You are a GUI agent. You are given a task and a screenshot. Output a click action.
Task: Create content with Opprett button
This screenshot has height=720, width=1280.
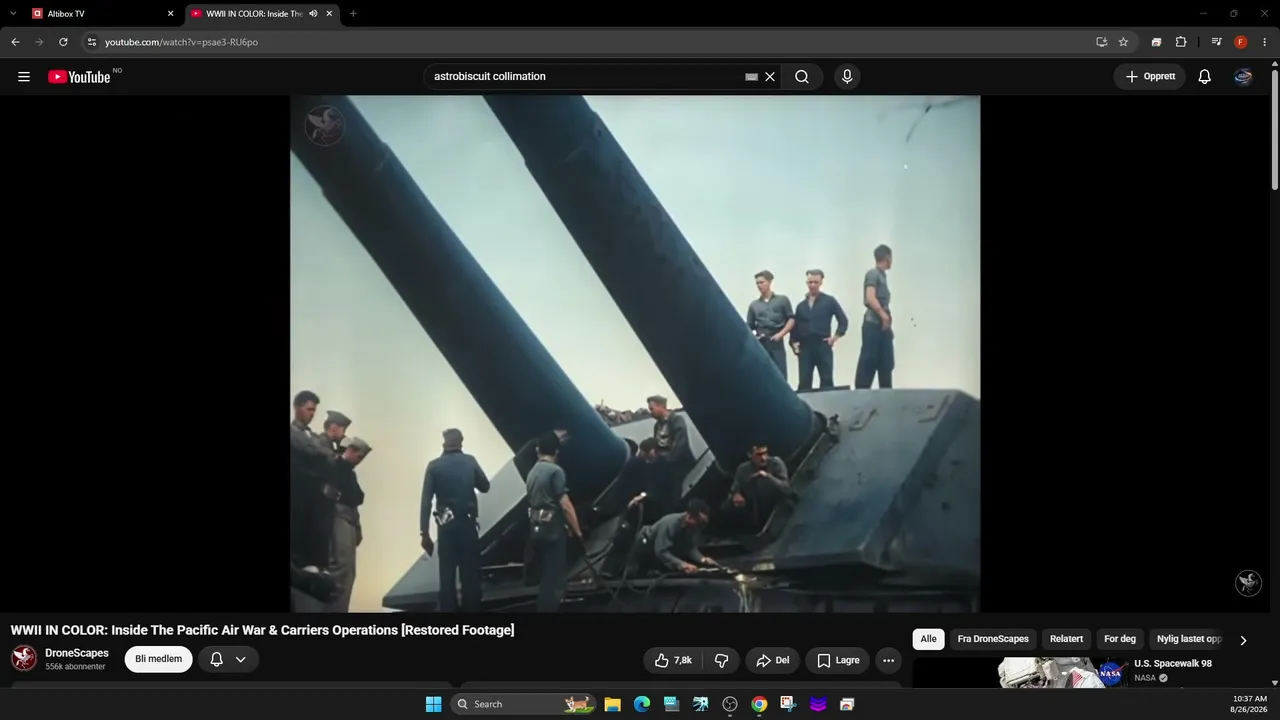[x=1150, y=77]
